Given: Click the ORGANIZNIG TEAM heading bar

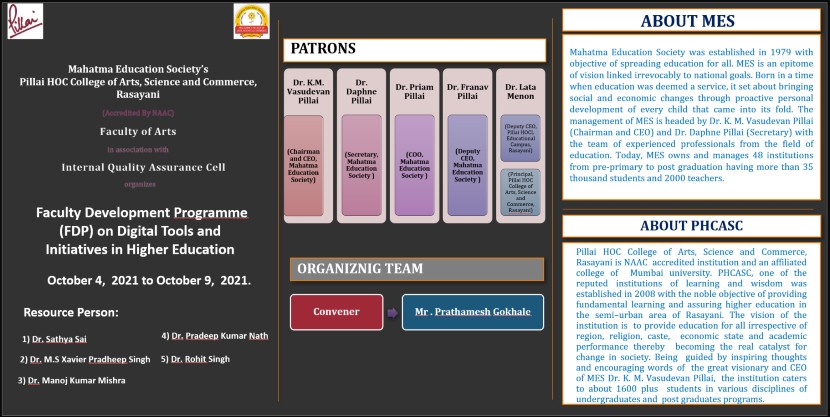Looking at the screenshot, I should pos(415,268).
